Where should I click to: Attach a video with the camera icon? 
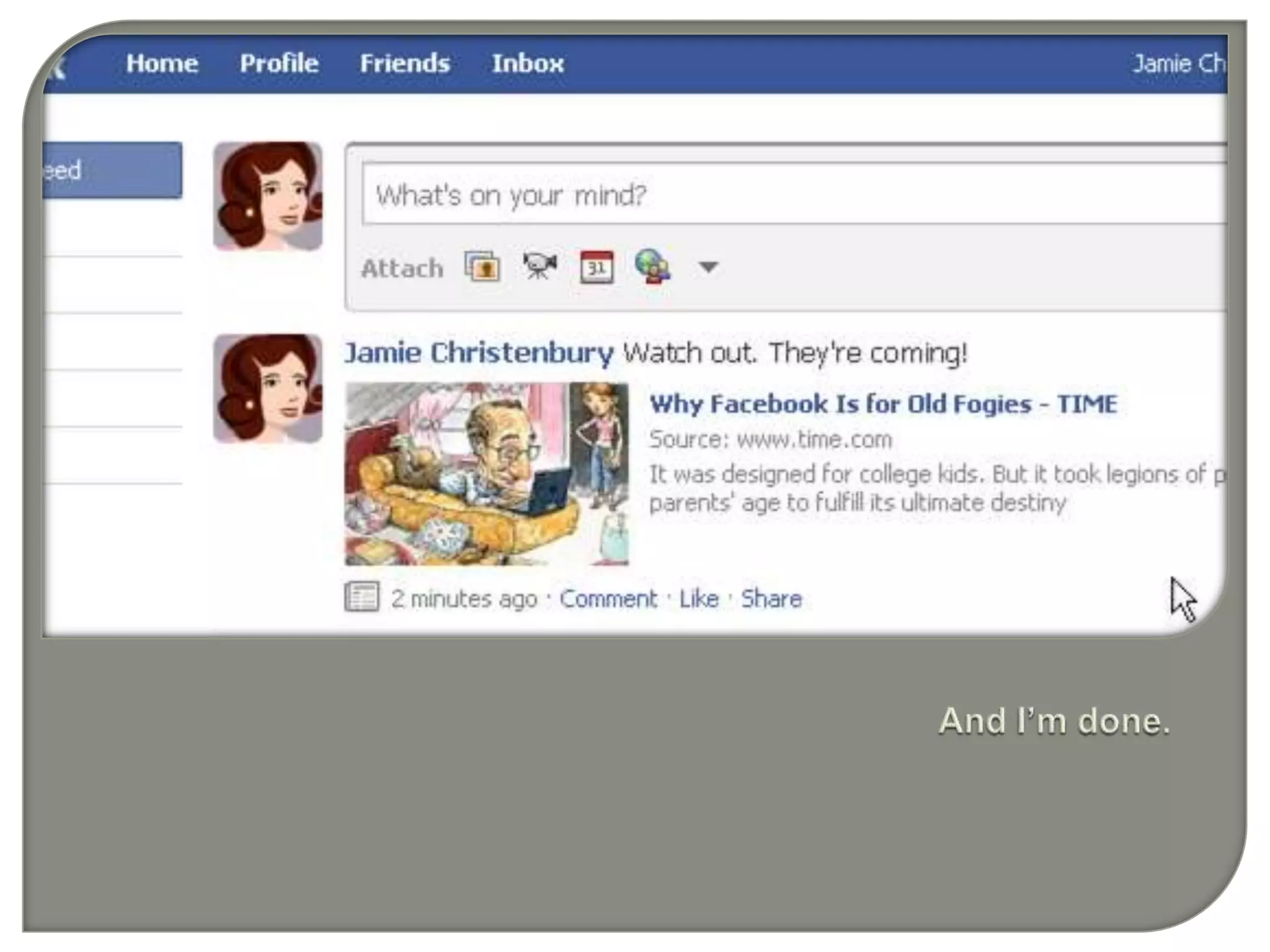[x=540, y=267]
